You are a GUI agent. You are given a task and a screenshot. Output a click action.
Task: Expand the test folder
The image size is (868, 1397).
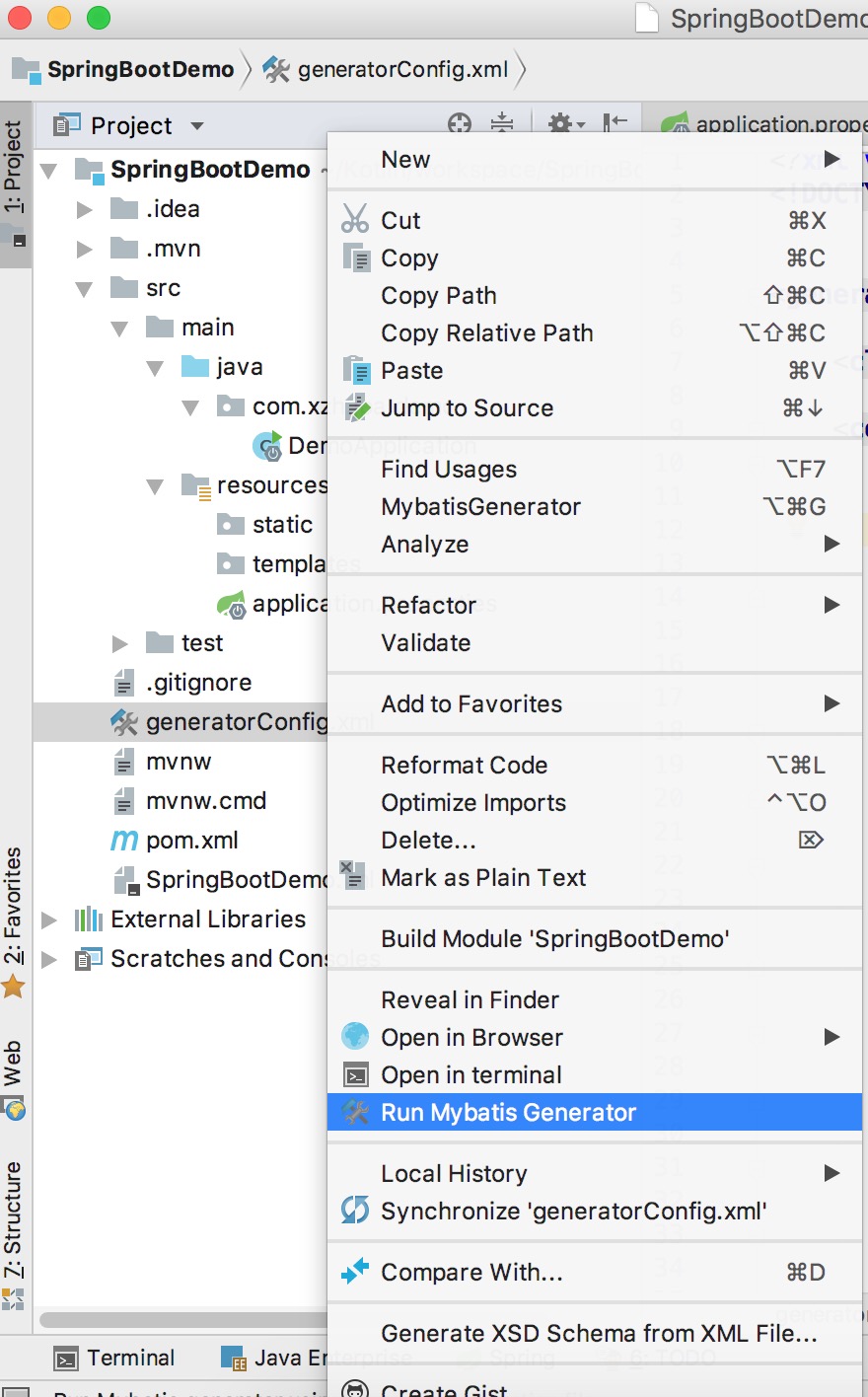coord(120,643)
